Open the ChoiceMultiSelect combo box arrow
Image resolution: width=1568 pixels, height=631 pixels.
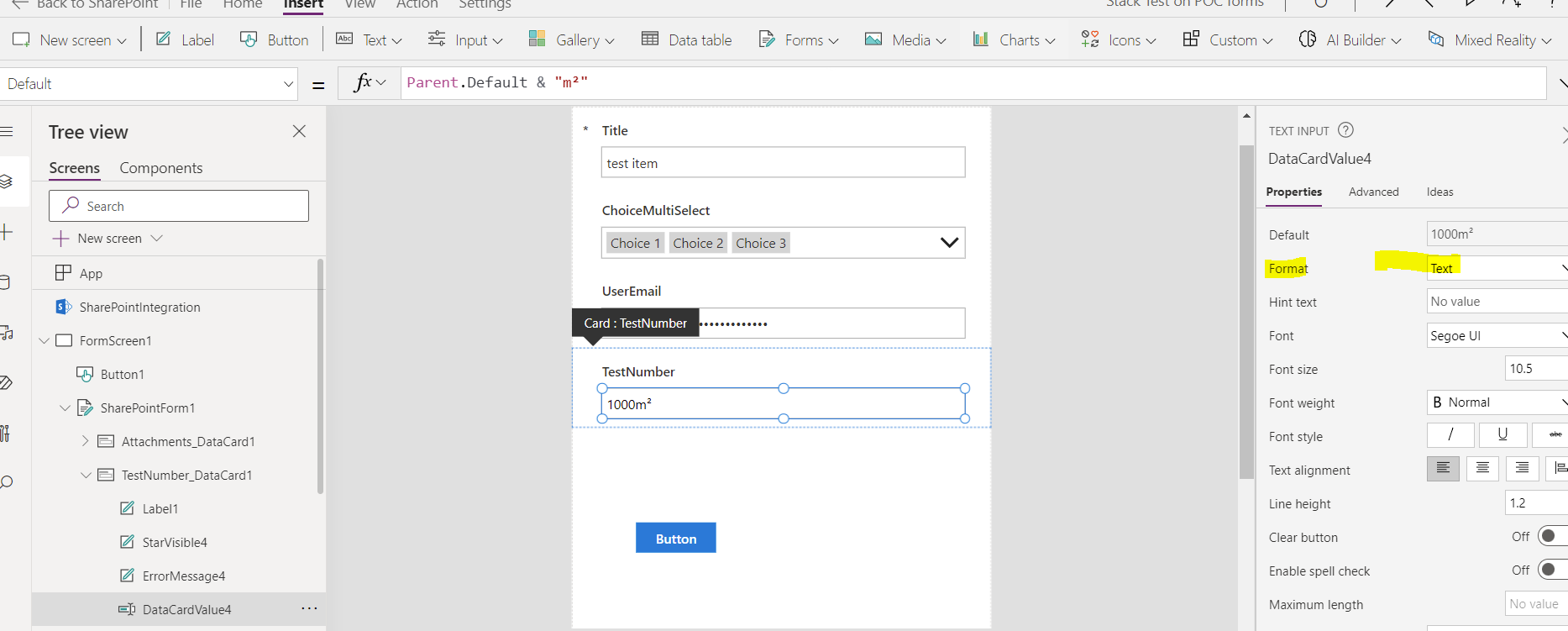coord(949,243)
